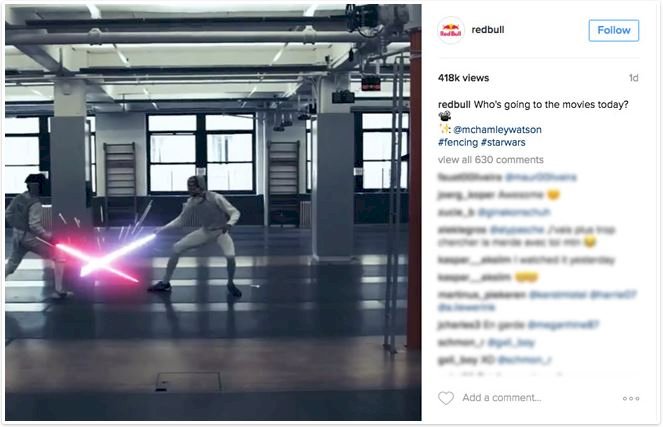Click the crying-laughing emoji in French comment
This screenshot has width=663, height=427.
click(590, 241)
